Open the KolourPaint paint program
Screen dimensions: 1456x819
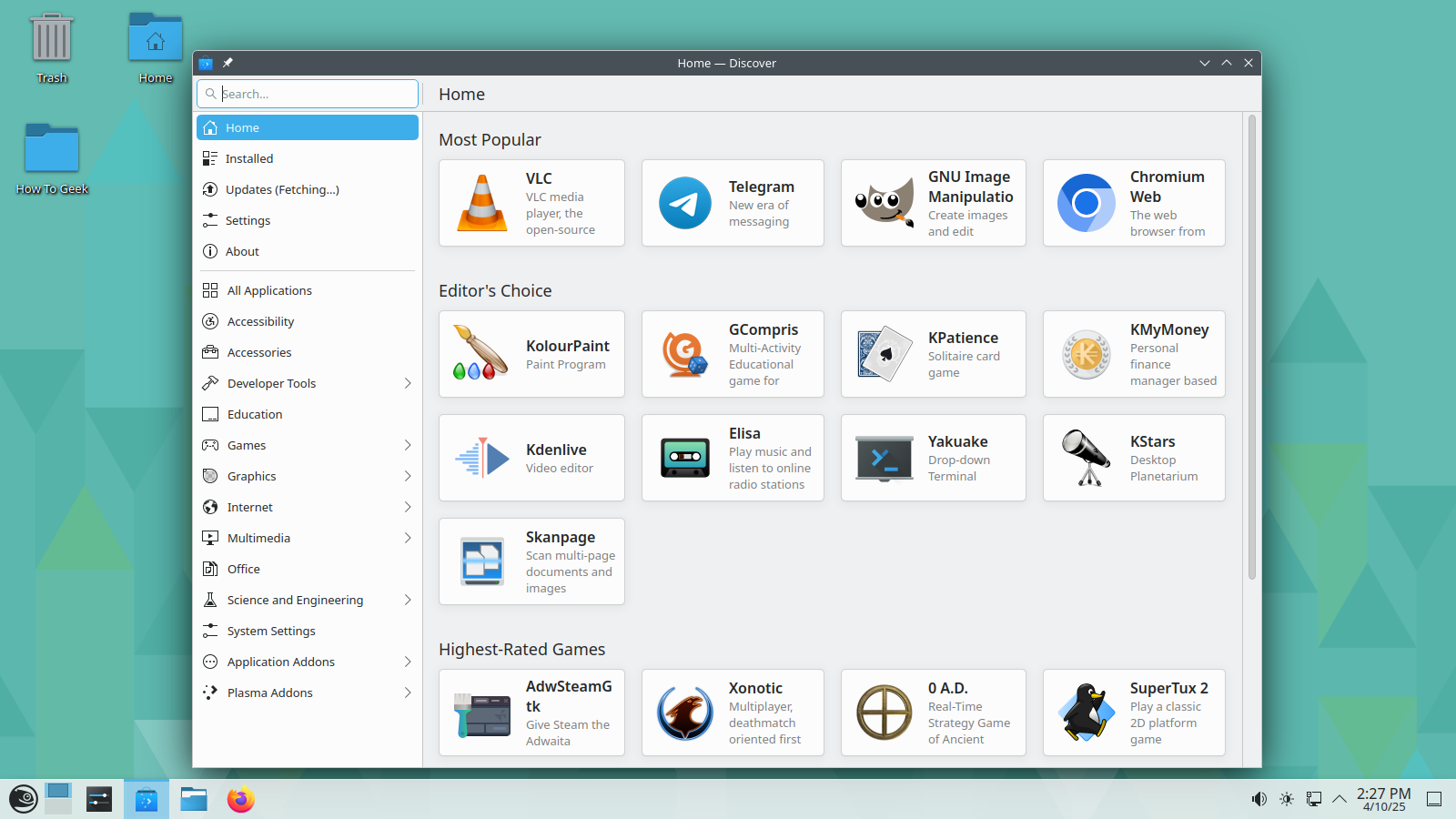(531, 354)
